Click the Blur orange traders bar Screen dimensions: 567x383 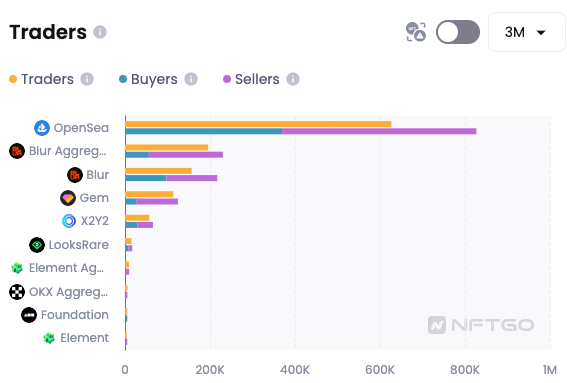tap(158, 171)
